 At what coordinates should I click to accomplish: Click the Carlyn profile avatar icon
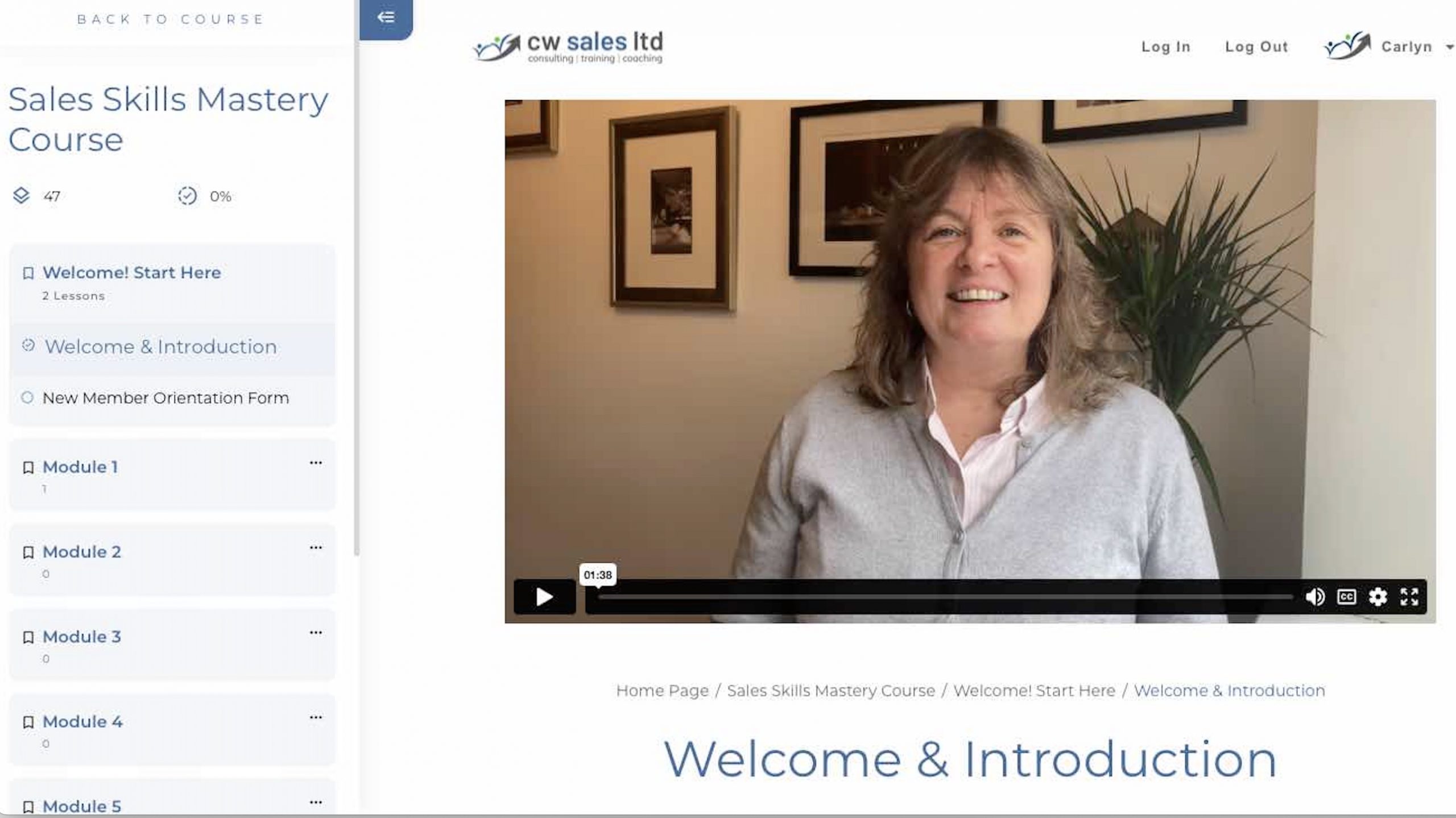(1347, 46)
